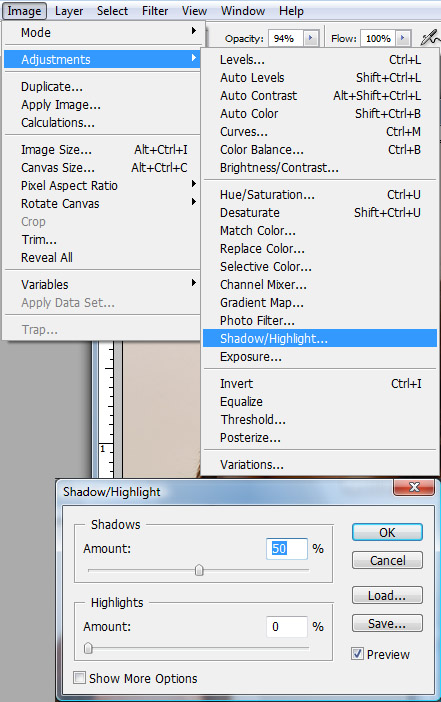Click the Save... button
The width and height of the screenshot is (441, 702).
pos(387,623)
